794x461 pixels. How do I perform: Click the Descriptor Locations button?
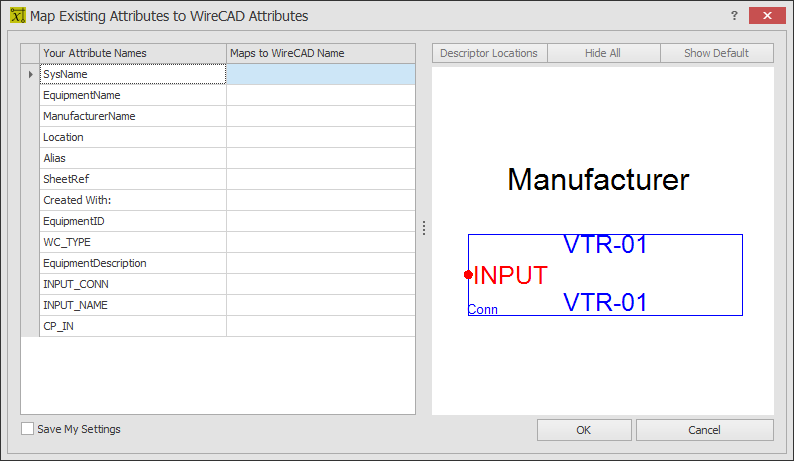coord(489,53)
